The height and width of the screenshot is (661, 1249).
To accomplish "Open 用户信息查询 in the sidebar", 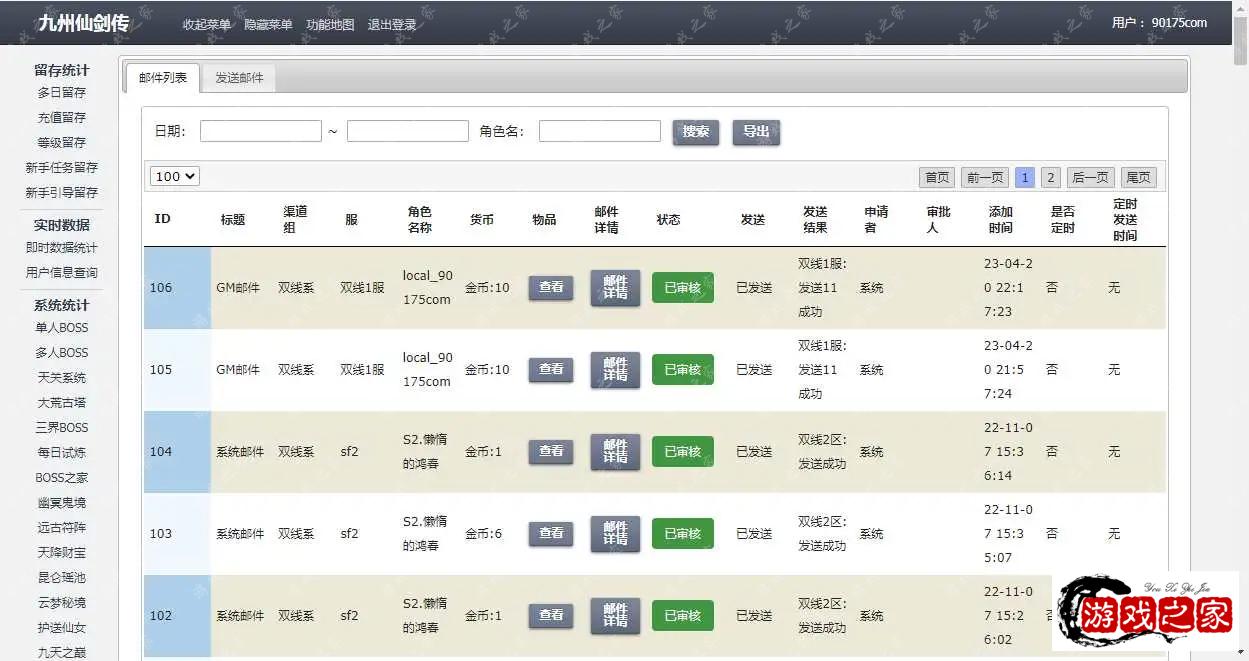I will pyautogui.click(x=62, y=273).
